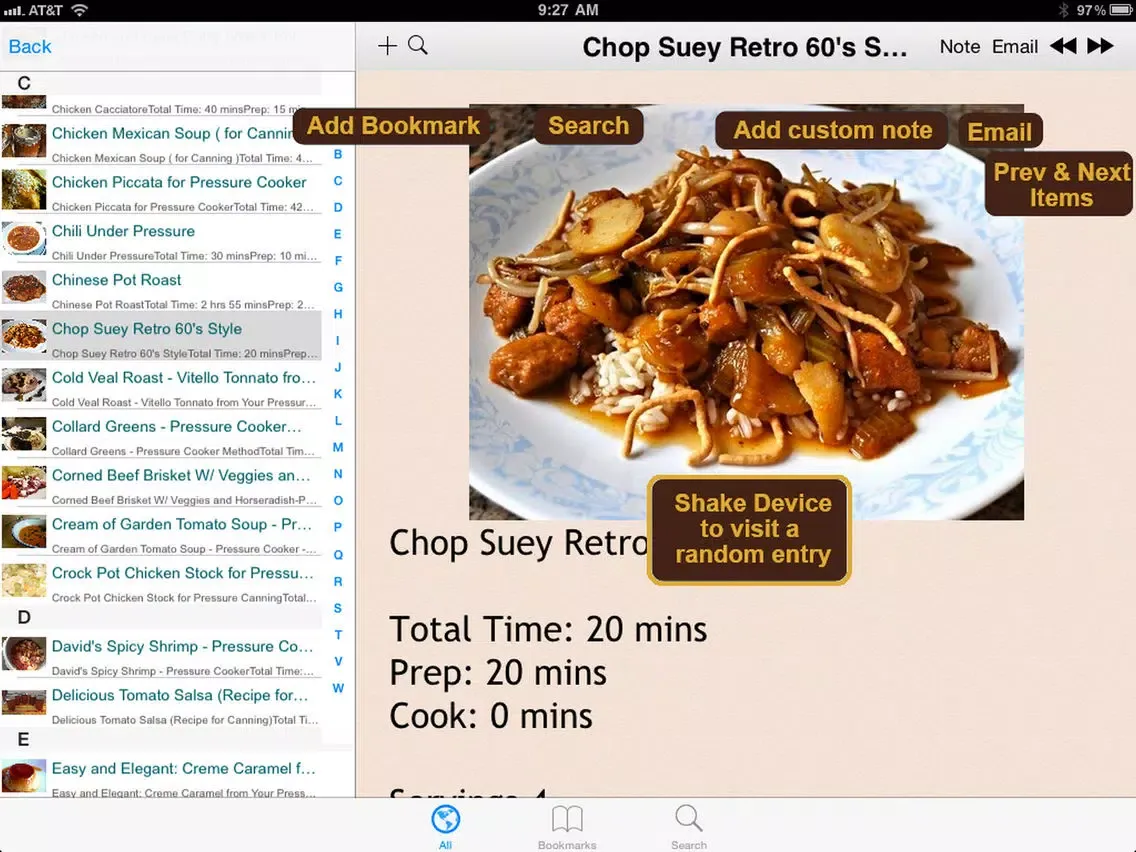The width and height of the screenshot is (1136, 852).
Task: Jump to index letter S
Action: click(x=338, y=608)
